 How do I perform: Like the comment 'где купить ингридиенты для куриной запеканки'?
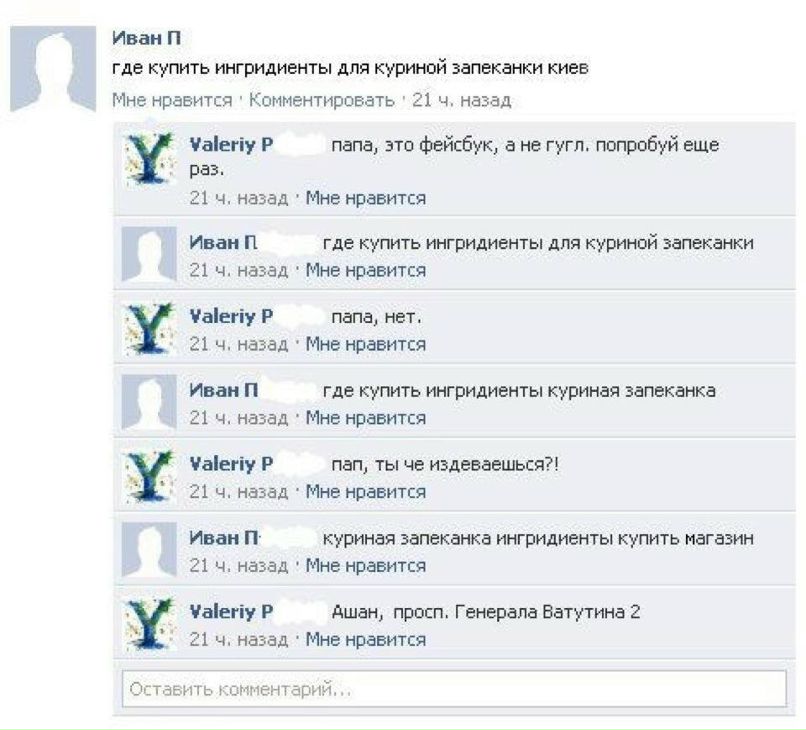tap(365, 270)
